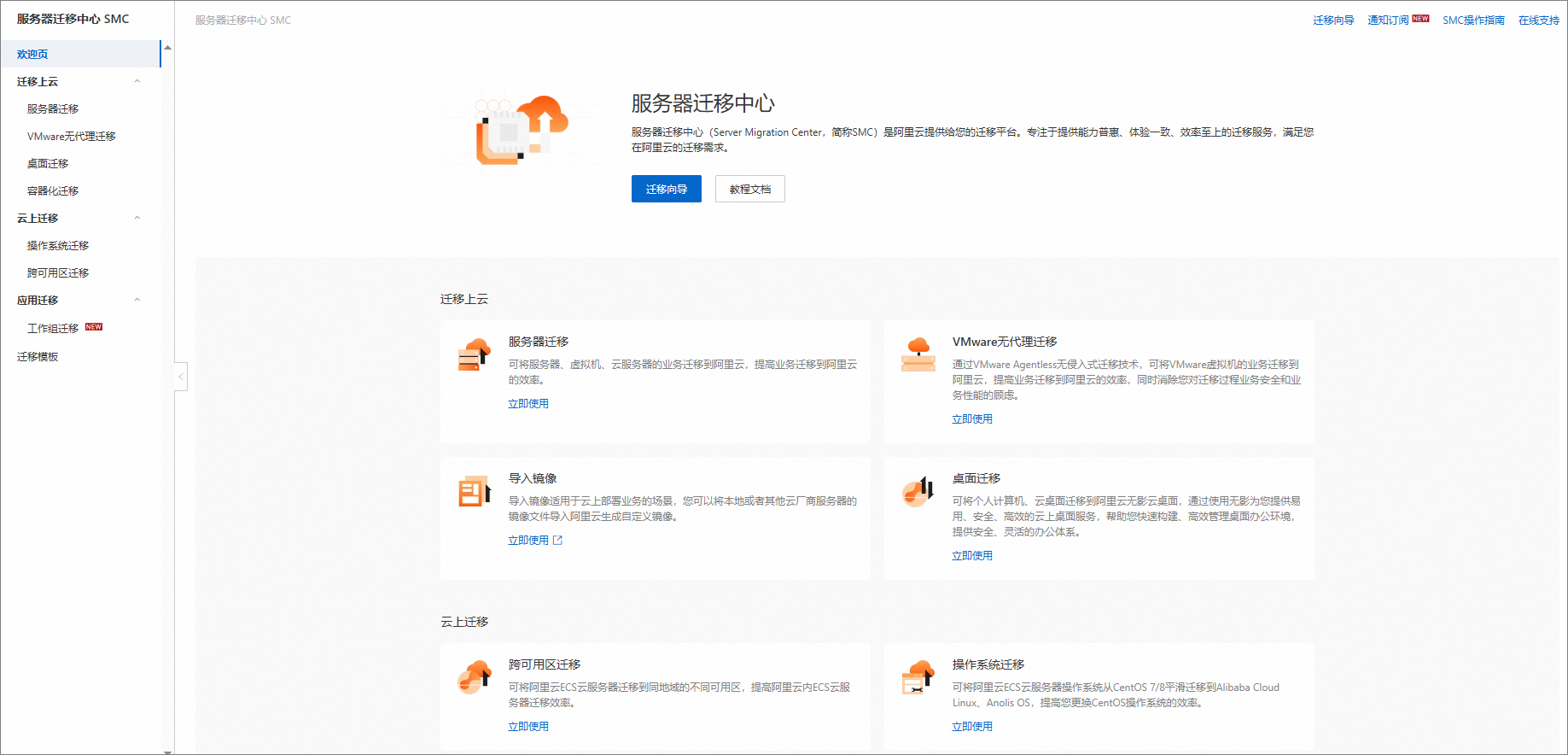
Task: Click the 服务器迁移中心 main heading
Action: (703, 103)
